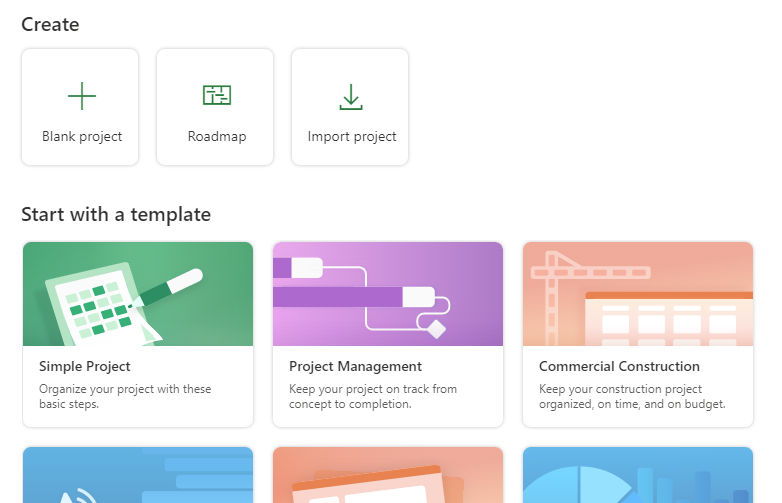Click the Import project download arrow icon
The height and width of the screenshot is (503, 782).
[x=351, y=97]
